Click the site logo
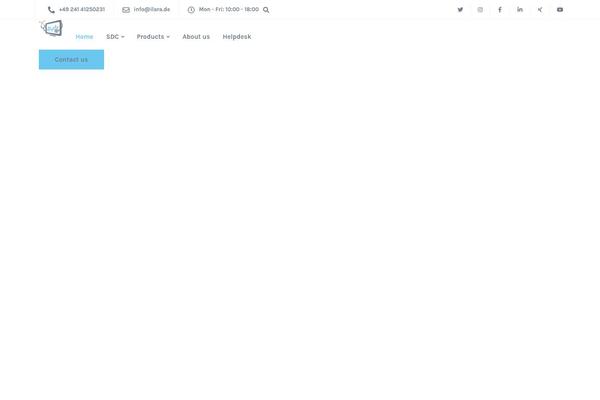The height and width of the screenshot is (400, 600). [51, 28]
